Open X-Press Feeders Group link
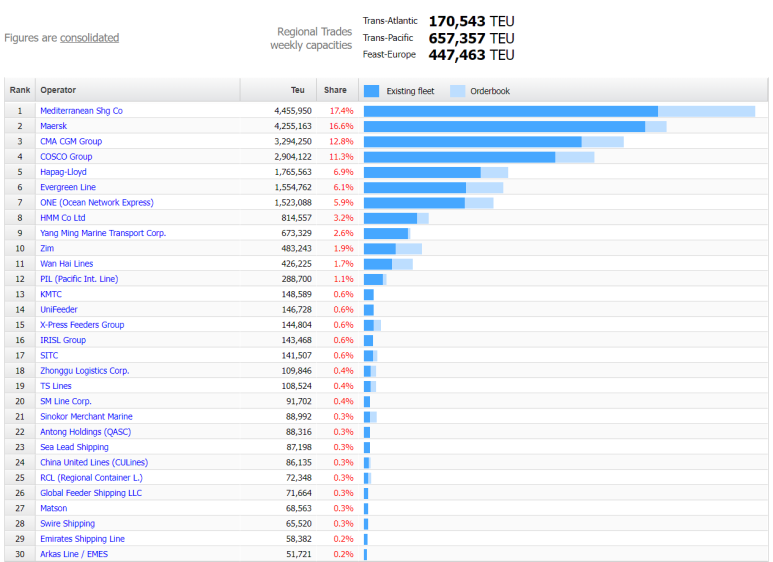 point(82,325)
